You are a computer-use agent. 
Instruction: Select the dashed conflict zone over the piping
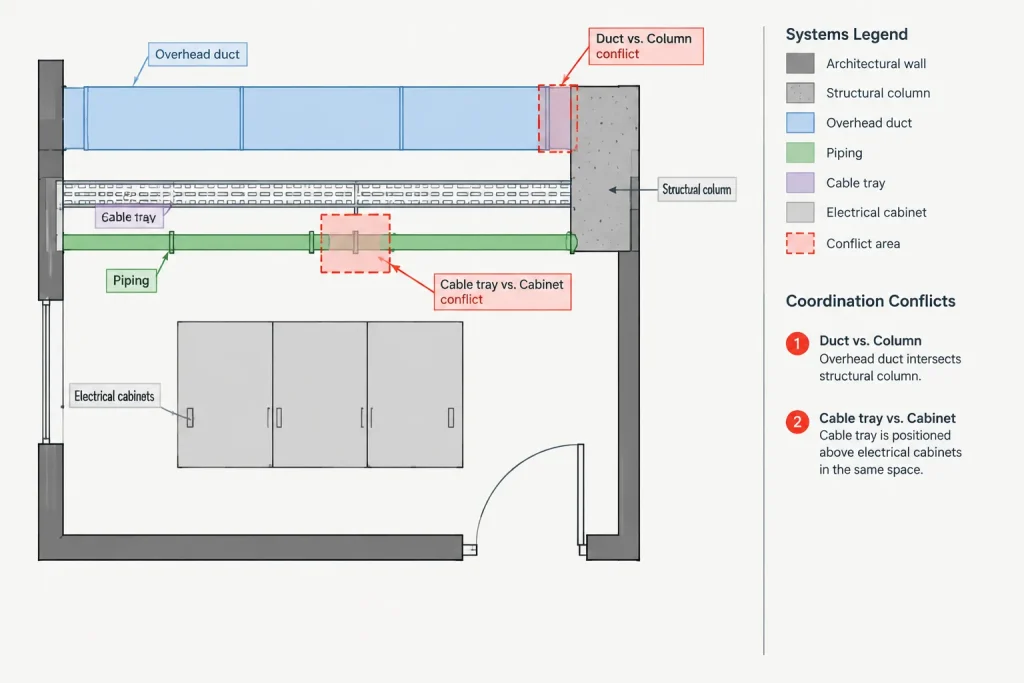click(x=355, y=244)
